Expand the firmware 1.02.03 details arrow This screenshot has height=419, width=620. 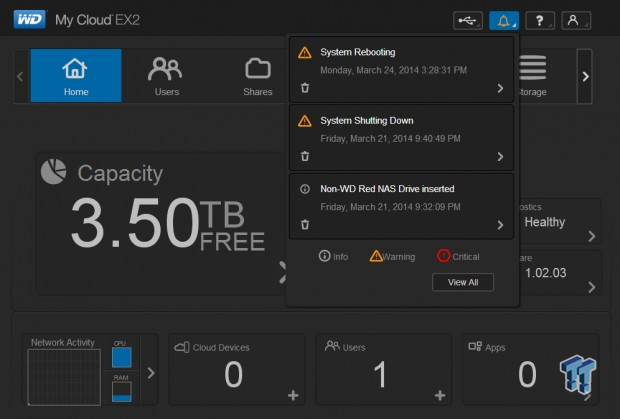[592, 287]
